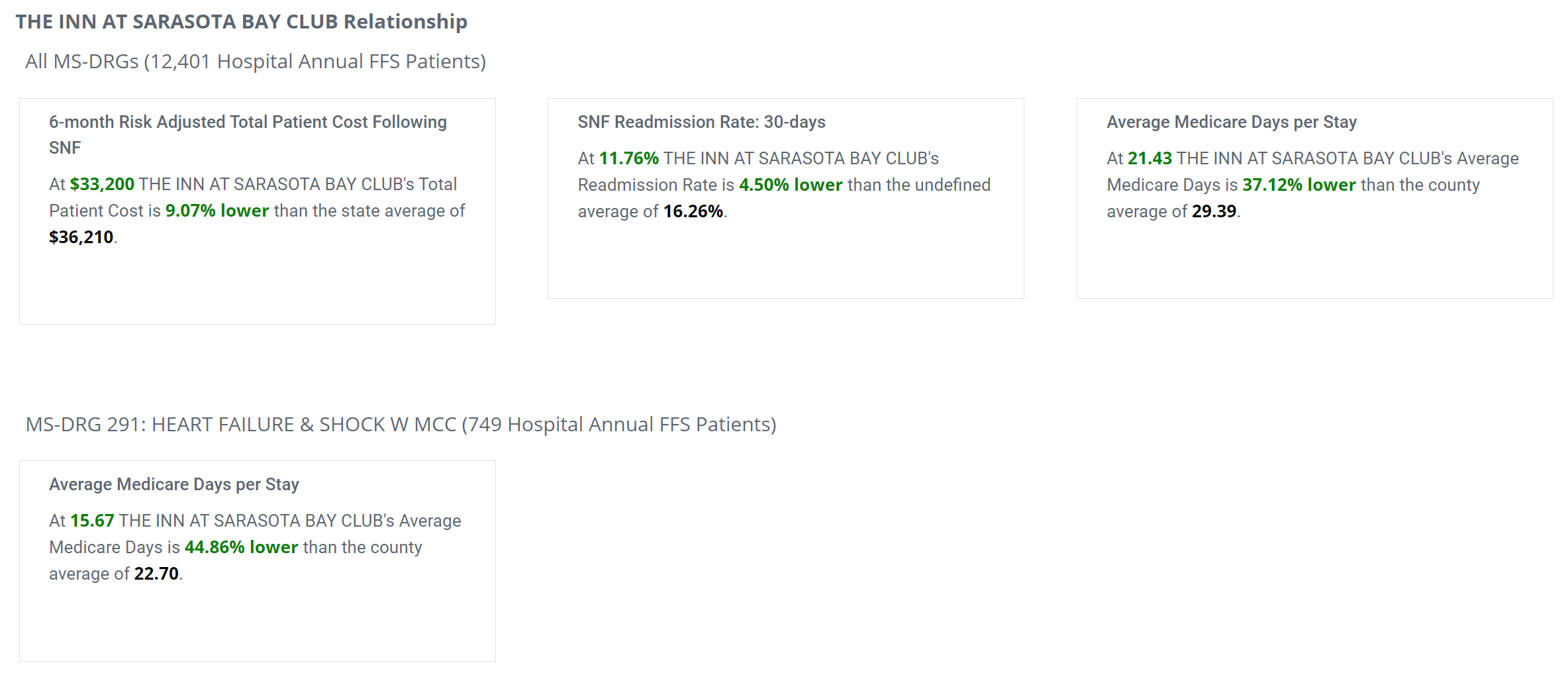Click the 22.70 county average figure
Image resolution: width=1568 pixels, height=681 pixels.
[x=156, y=574]
